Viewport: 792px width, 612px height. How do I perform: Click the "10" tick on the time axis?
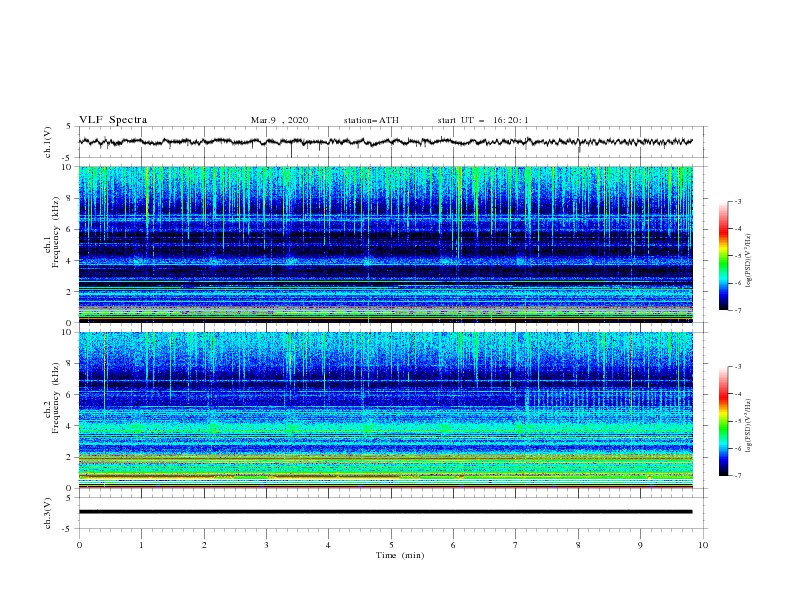click(703, 545)
